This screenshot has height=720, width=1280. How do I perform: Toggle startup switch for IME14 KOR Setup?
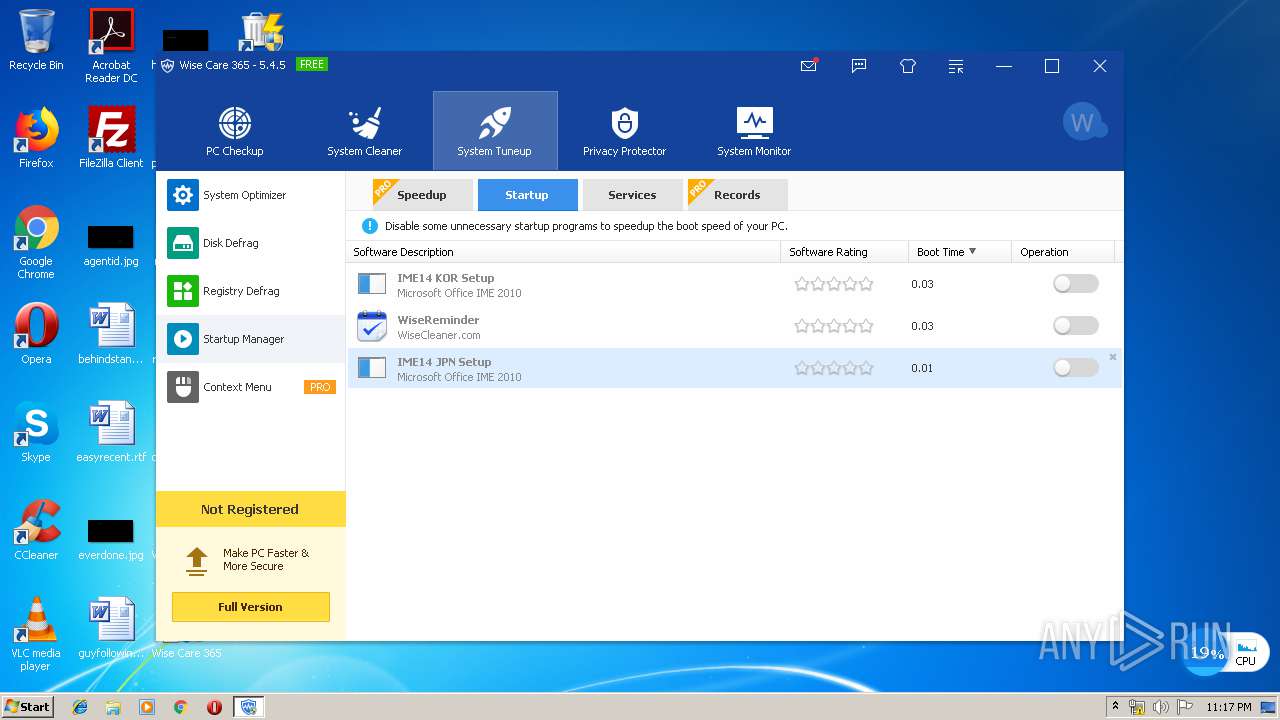1075,284
